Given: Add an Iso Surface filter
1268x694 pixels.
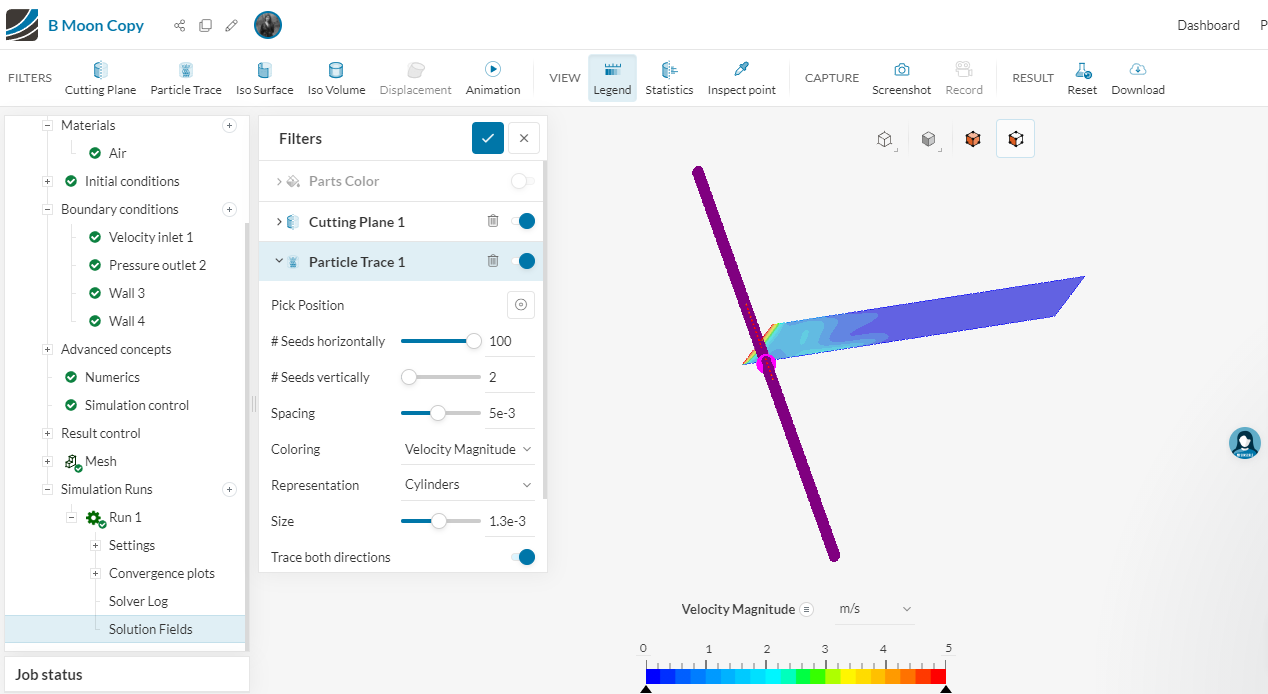Looking at the screenshot, I should [x=264, y=78].
